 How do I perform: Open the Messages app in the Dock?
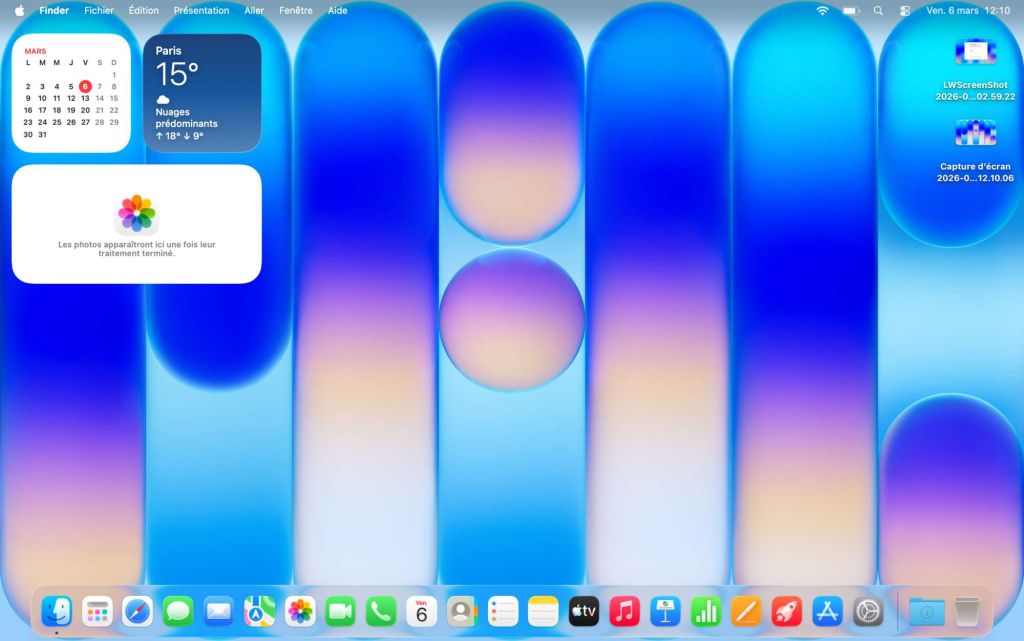pos(178,611)
